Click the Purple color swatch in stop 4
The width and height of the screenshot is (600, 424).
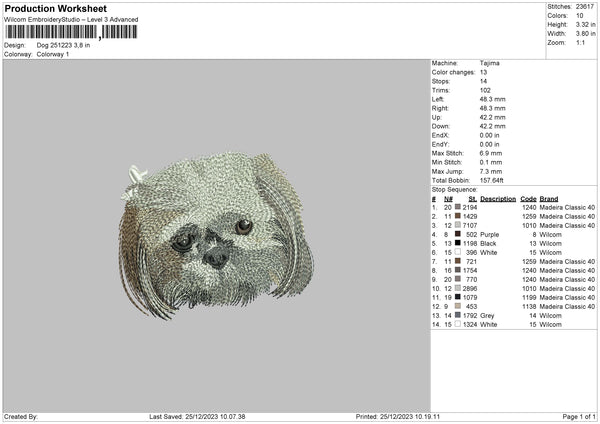[x=458, y=234]
